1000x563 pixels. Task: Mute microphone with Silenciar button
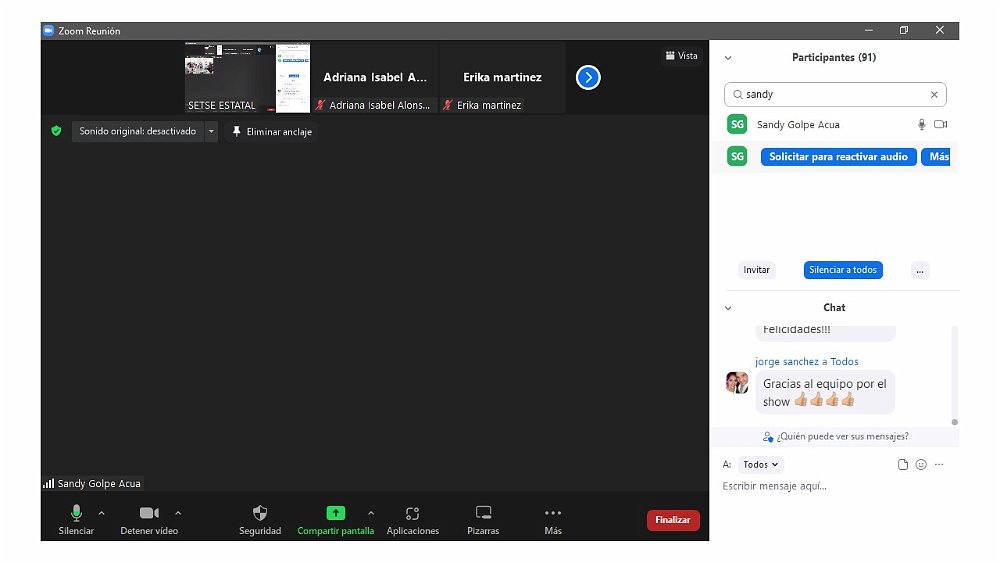76,513
